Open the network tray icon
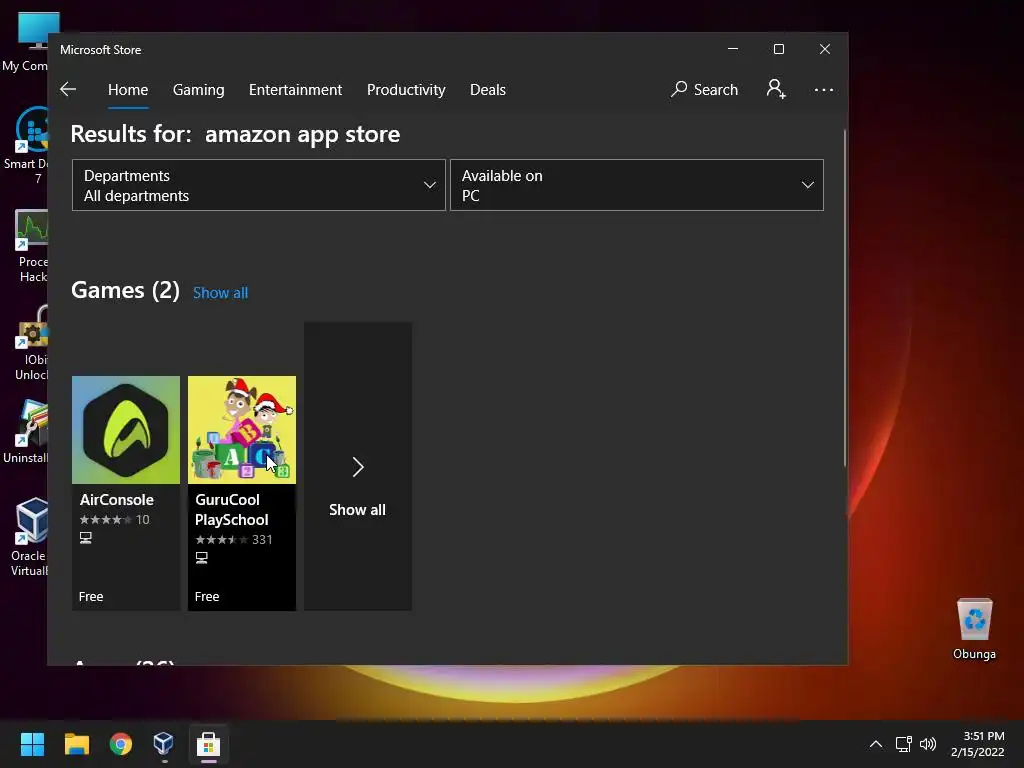Viewport: 1024px width, 768px height. click(x=904, y=744)
